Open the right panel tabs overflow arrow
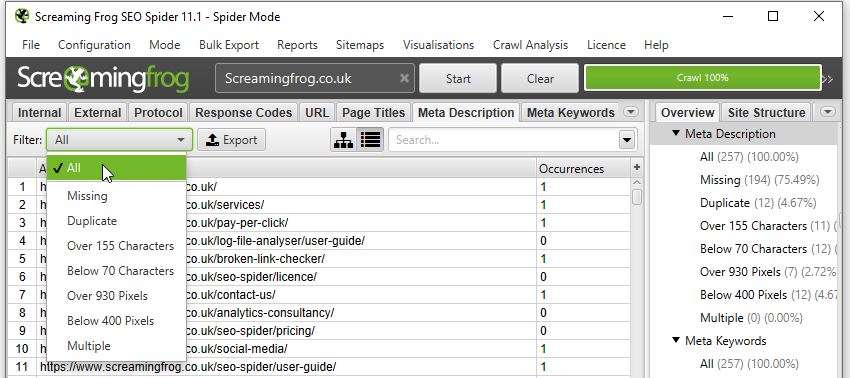Image resolution: width=850 pixels, height=378 pixels. [x=827, y=112]
